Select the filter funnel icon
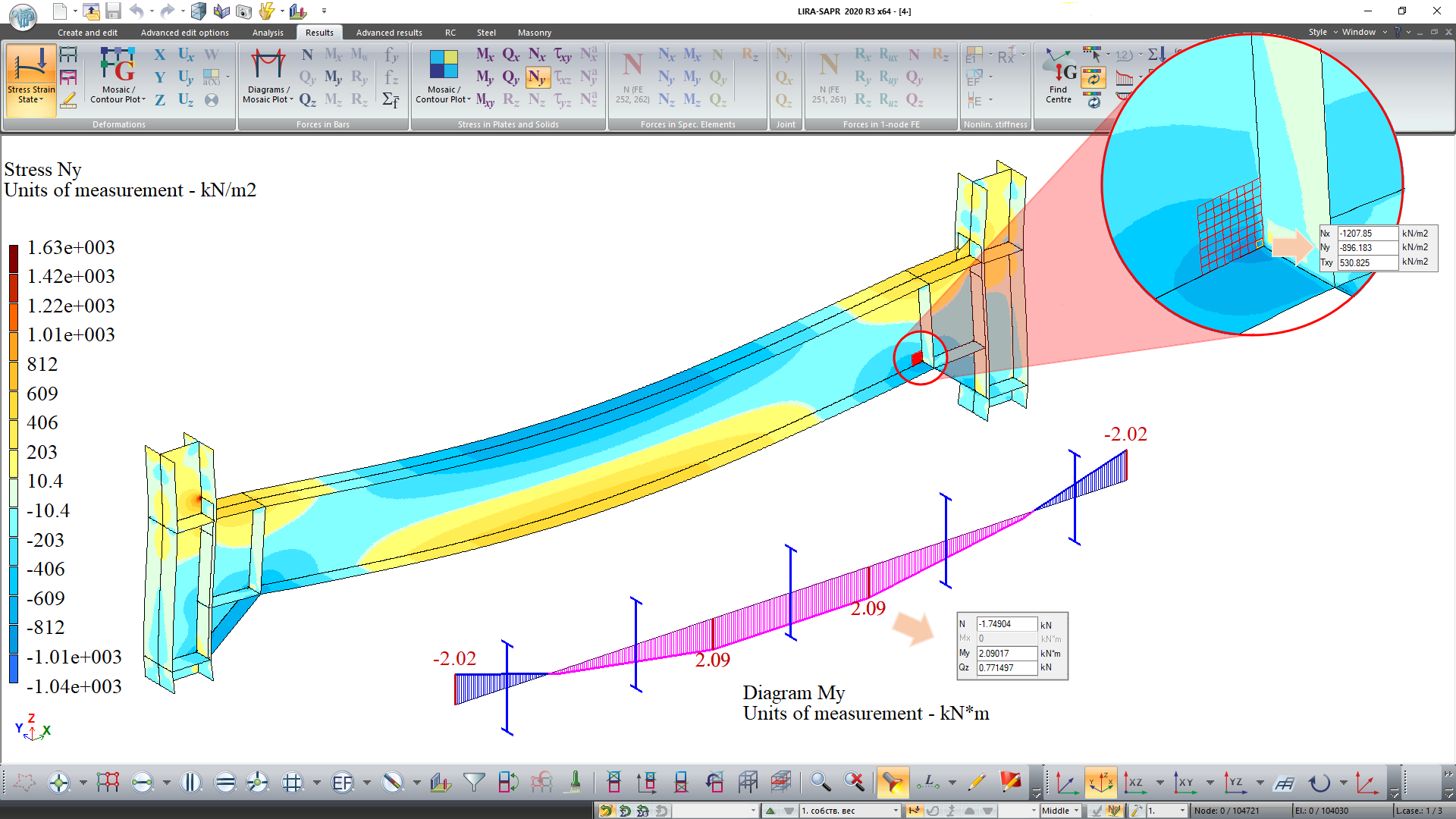This screenshot has height=819, width=1456. [474, 782]
